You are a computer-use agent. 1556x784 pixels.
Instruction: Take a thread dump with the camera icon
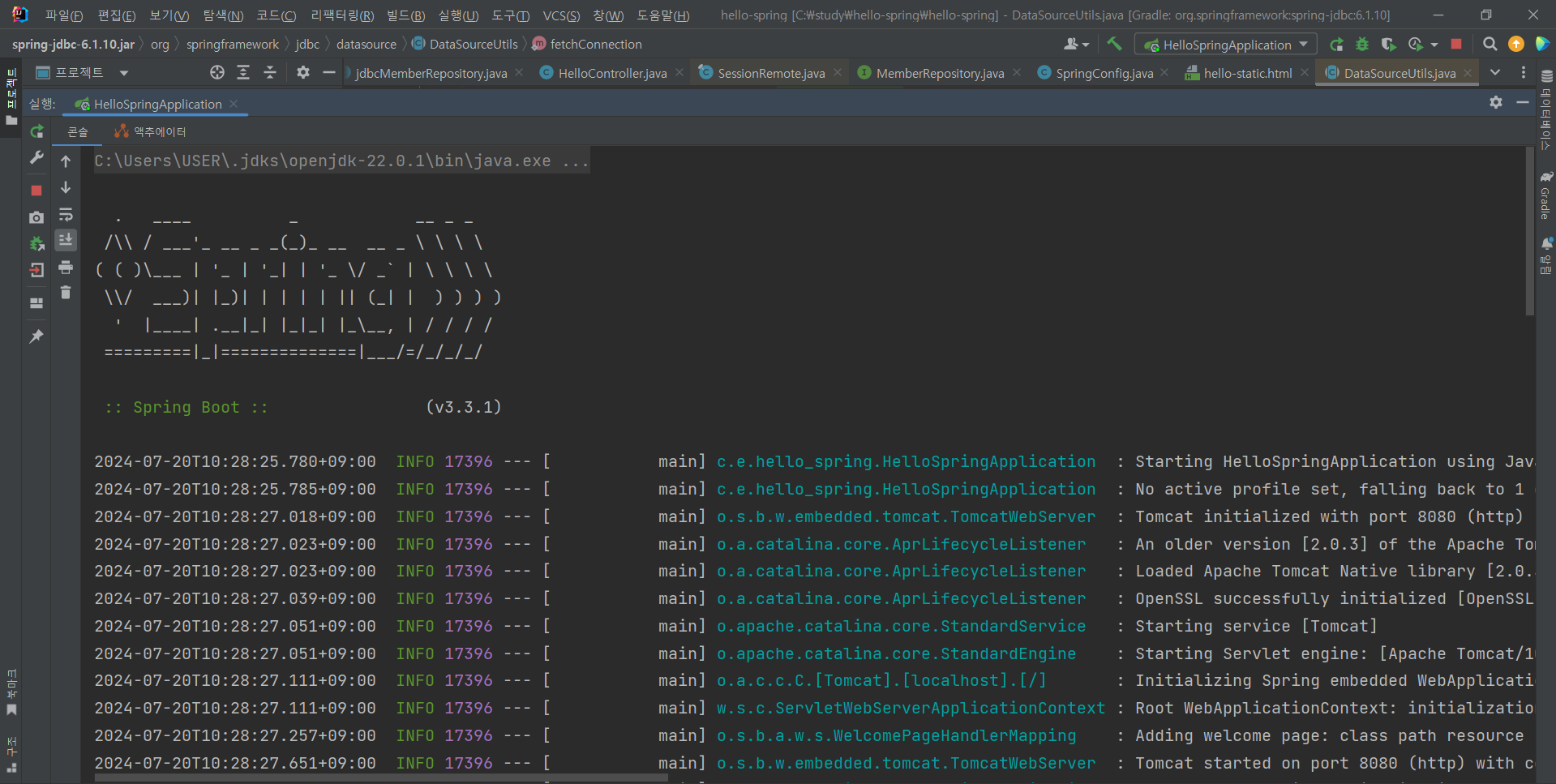(36, 217)
